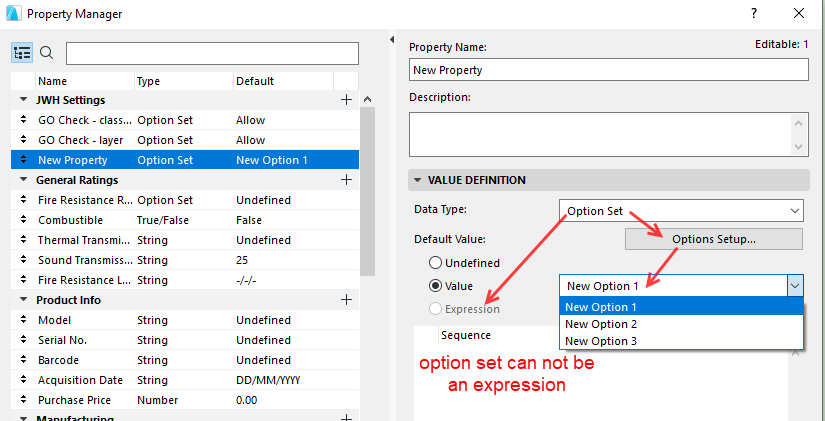Click the Property Name input field

pos(608,70)
